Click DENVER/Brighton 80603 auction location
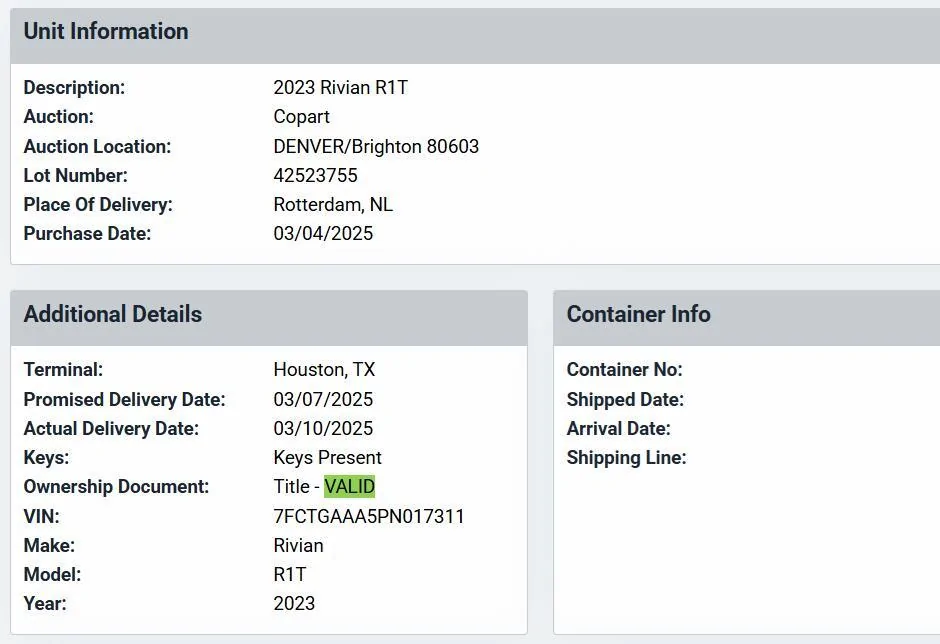The height and width of the screenshot is (644, 940). click(376, 146)
